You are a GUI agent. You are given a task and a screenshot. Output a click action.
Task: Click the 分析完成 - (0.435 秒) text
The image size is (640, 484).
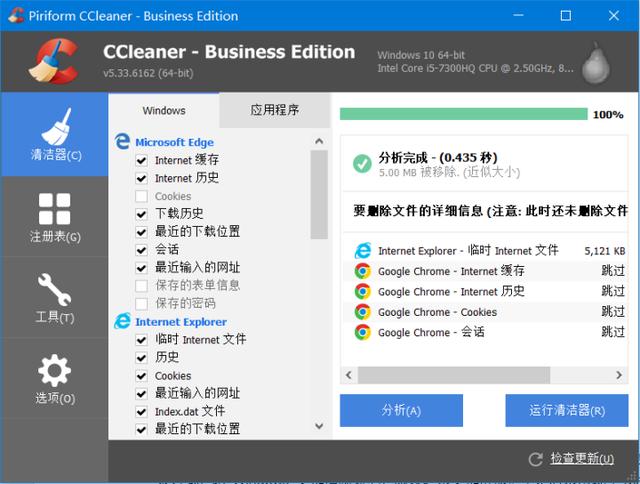click(438, 158)
